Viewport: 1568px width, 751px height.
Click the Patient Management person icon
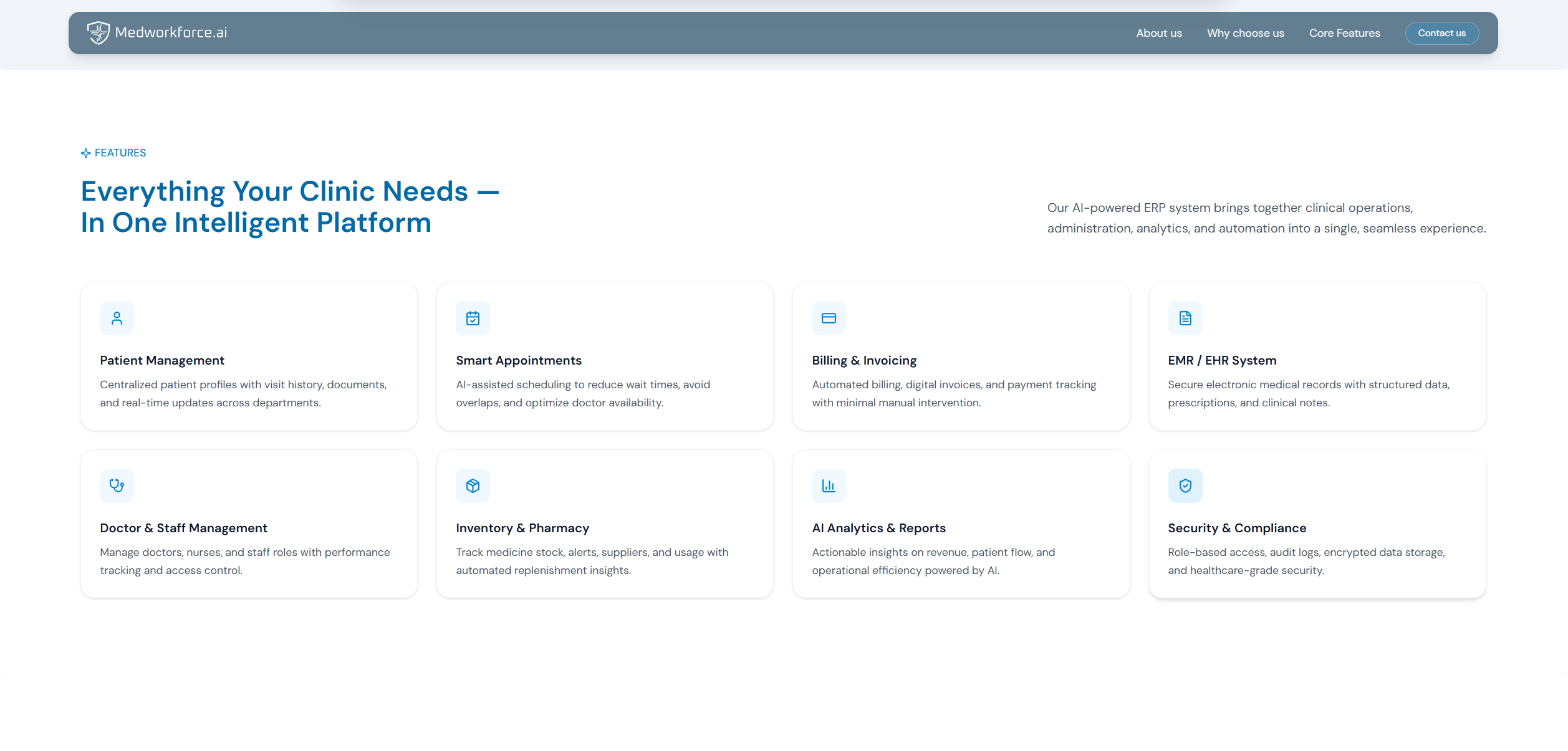pos(117,318)
